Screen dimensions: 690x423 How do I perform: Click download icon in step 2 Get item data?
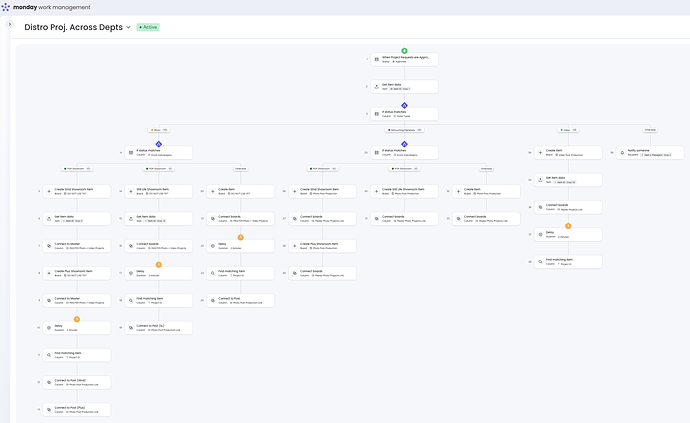tap(377, 87)
